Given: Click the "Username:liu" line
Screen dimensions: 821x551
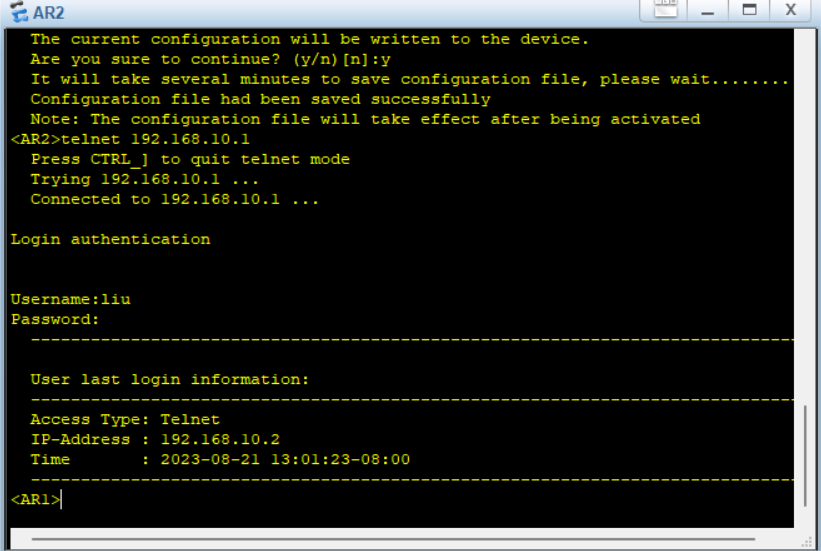Looking at the screenshot, I should pyautogui.click(x=70, y=299).
